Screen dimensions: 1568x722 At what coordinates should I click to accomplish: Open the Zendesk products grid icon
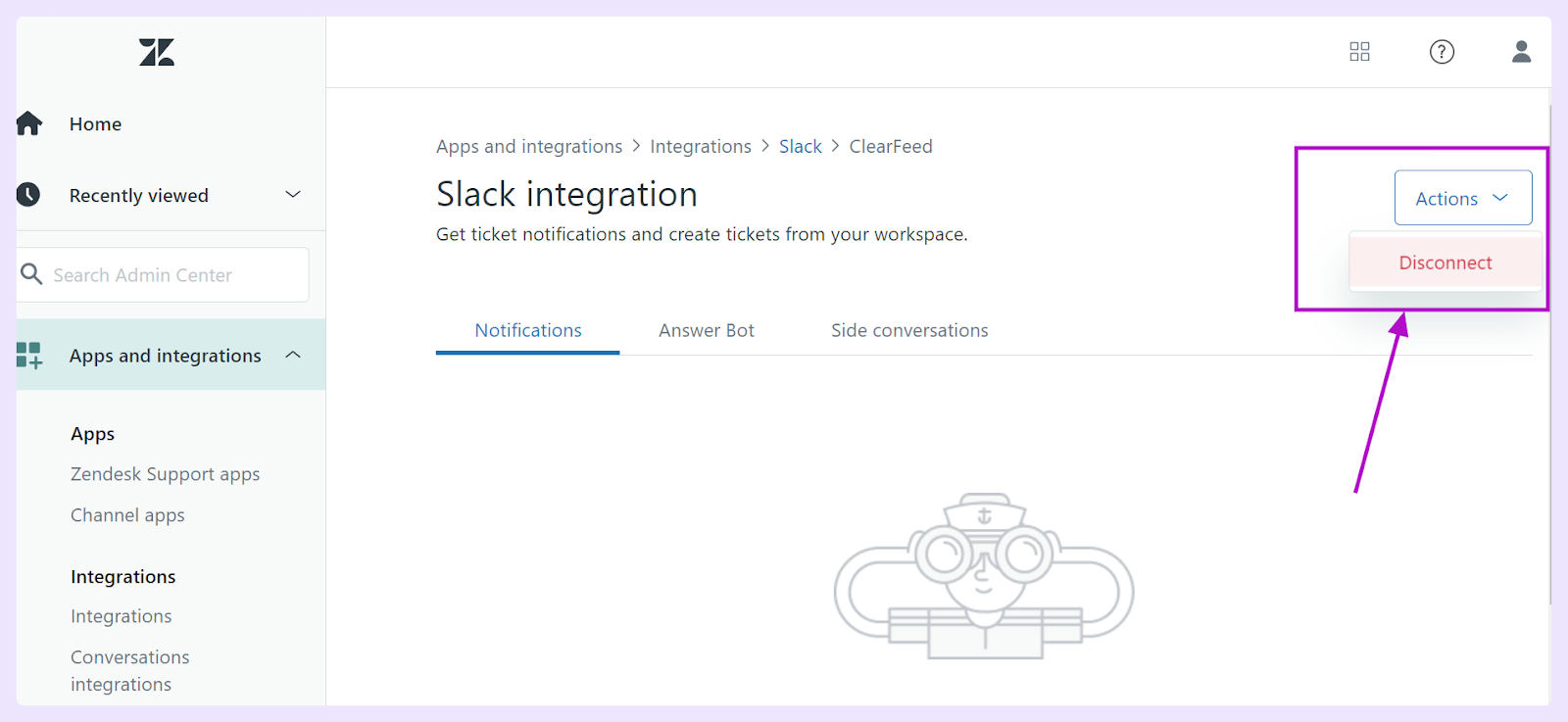click(x=1359, y=52)
